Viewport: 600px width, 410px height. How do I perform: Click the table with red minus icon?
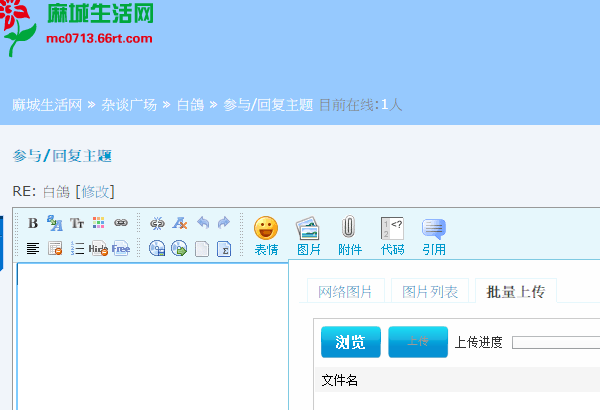coord(55,248)
